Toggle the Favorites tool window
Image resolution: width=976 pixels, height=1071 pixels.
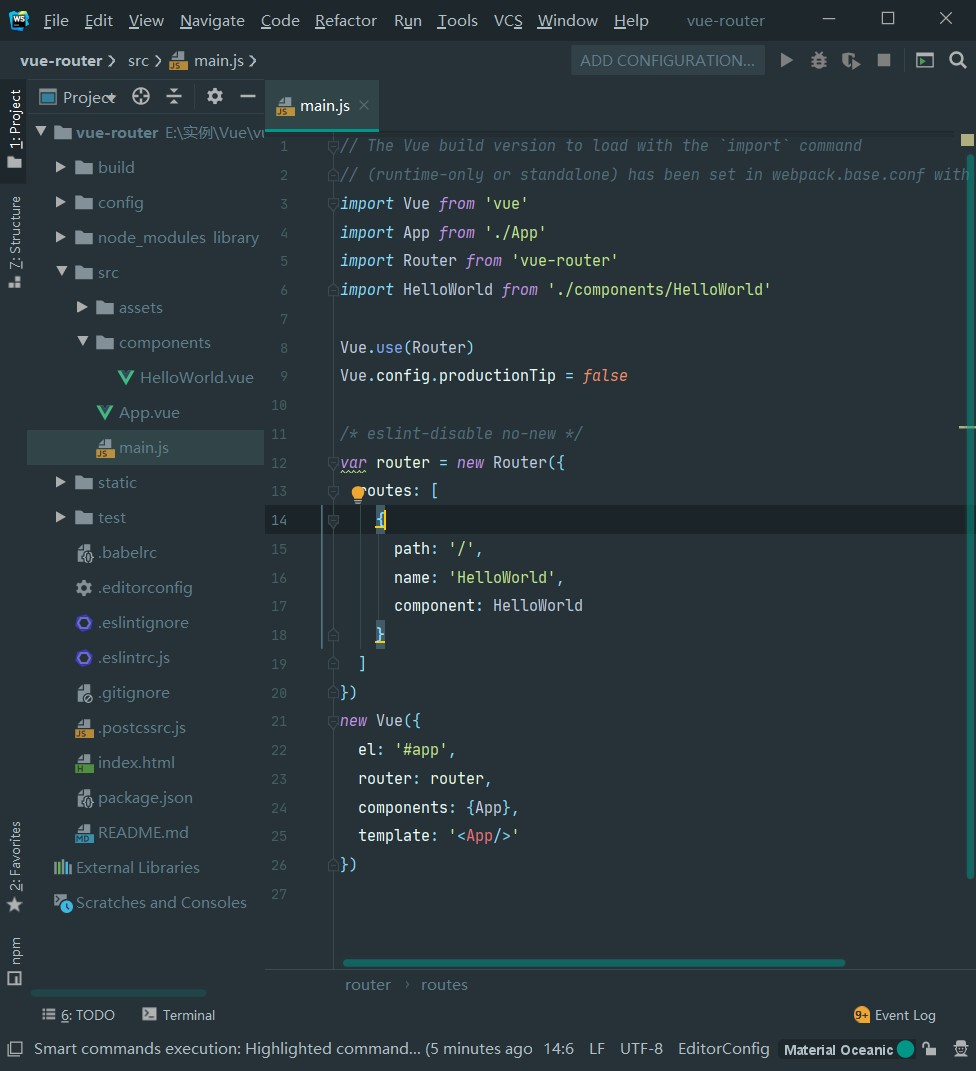tap(14, 867)
